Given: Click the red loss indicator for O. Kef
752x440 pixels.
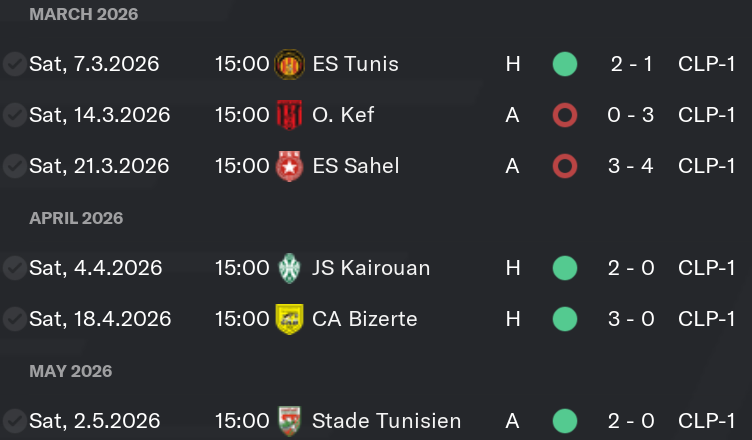Looking at the screenshot, I should (565, 115).
